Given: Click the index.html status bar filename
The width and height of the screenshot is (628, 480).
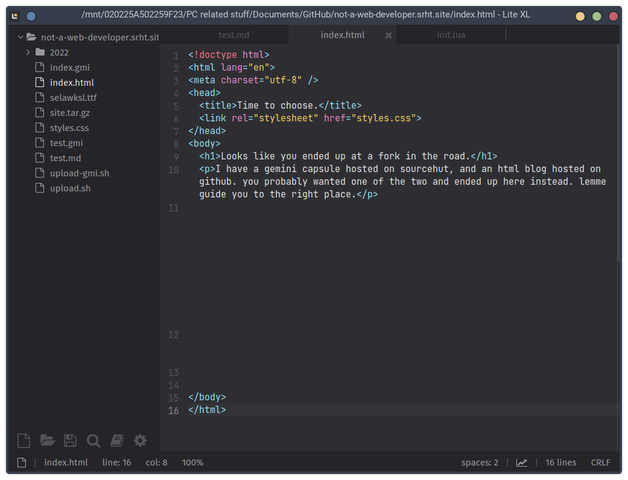Looking at the screenshot, I should click(66, 462).
